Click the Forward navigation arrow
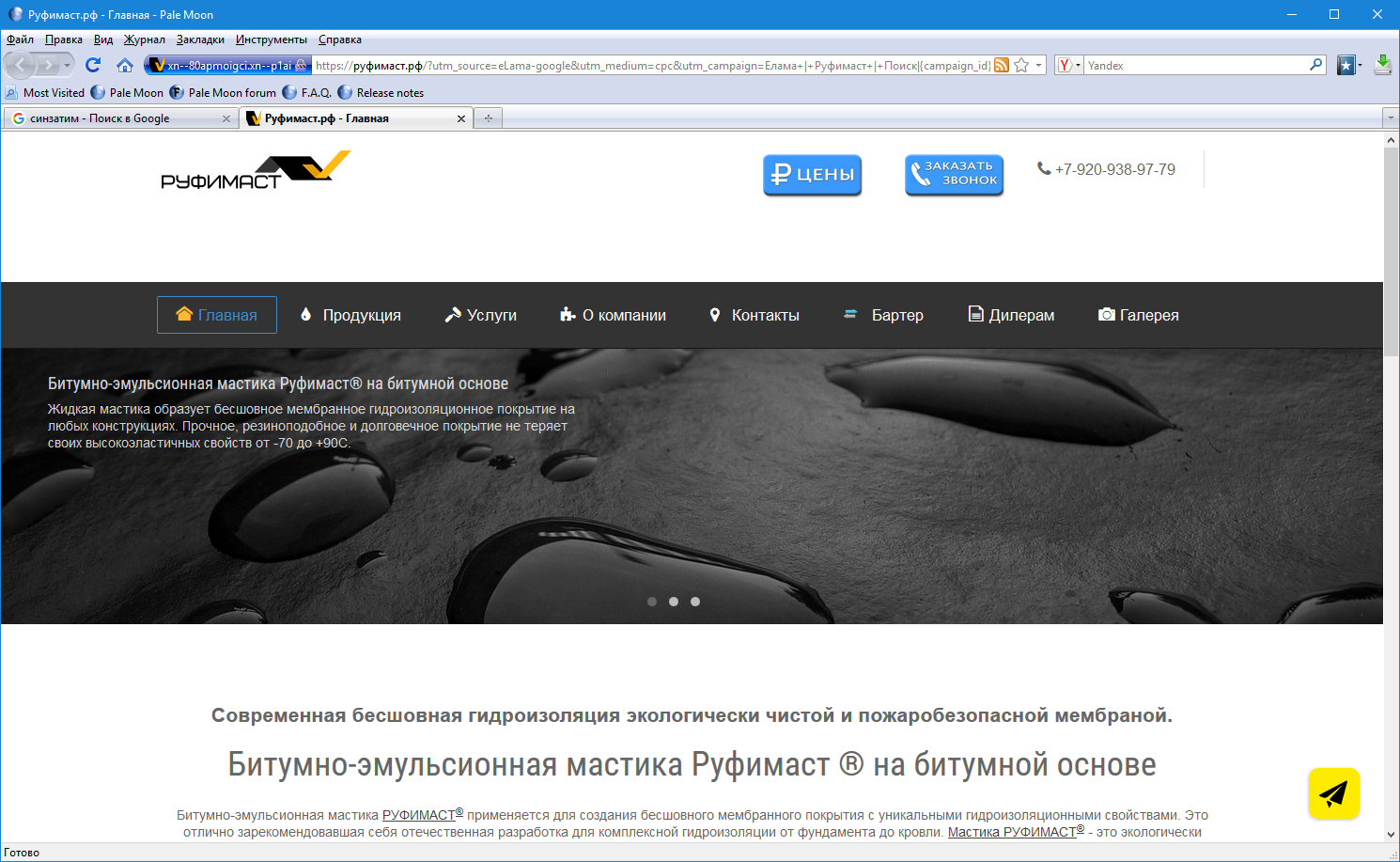This screenshot has width=1400, height=862. pos(49,65)
